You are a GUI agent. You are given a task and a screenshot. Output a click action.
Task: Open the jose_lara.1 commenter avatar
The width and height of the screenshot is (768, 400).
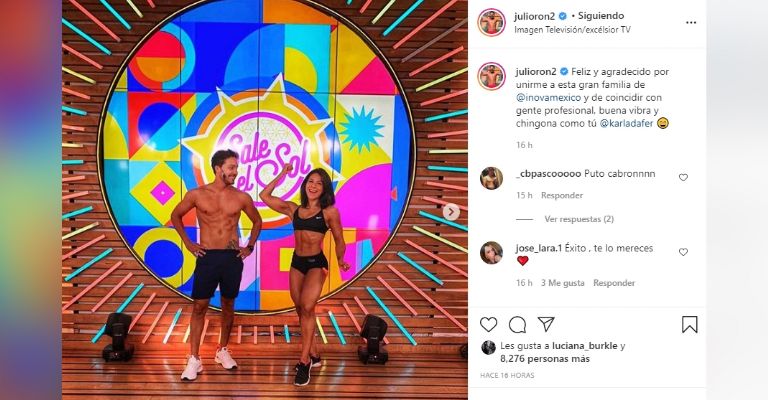pyautogui.click(x=491, y=253)
